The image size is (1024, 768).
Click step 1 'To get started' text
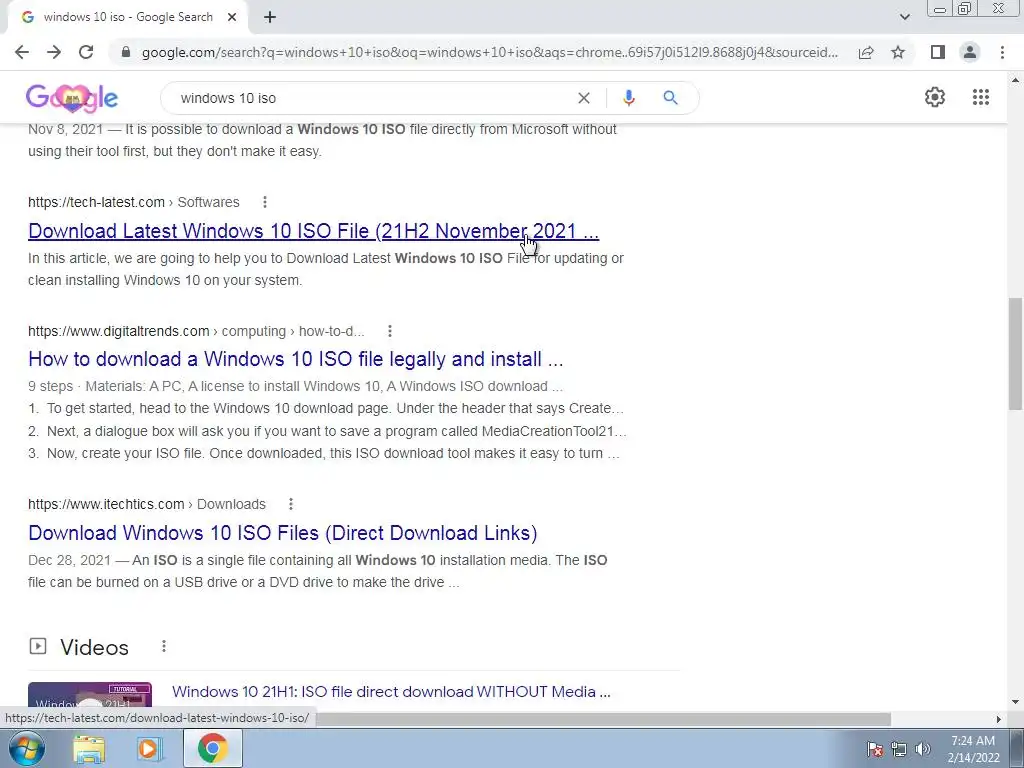coord(326,409)
